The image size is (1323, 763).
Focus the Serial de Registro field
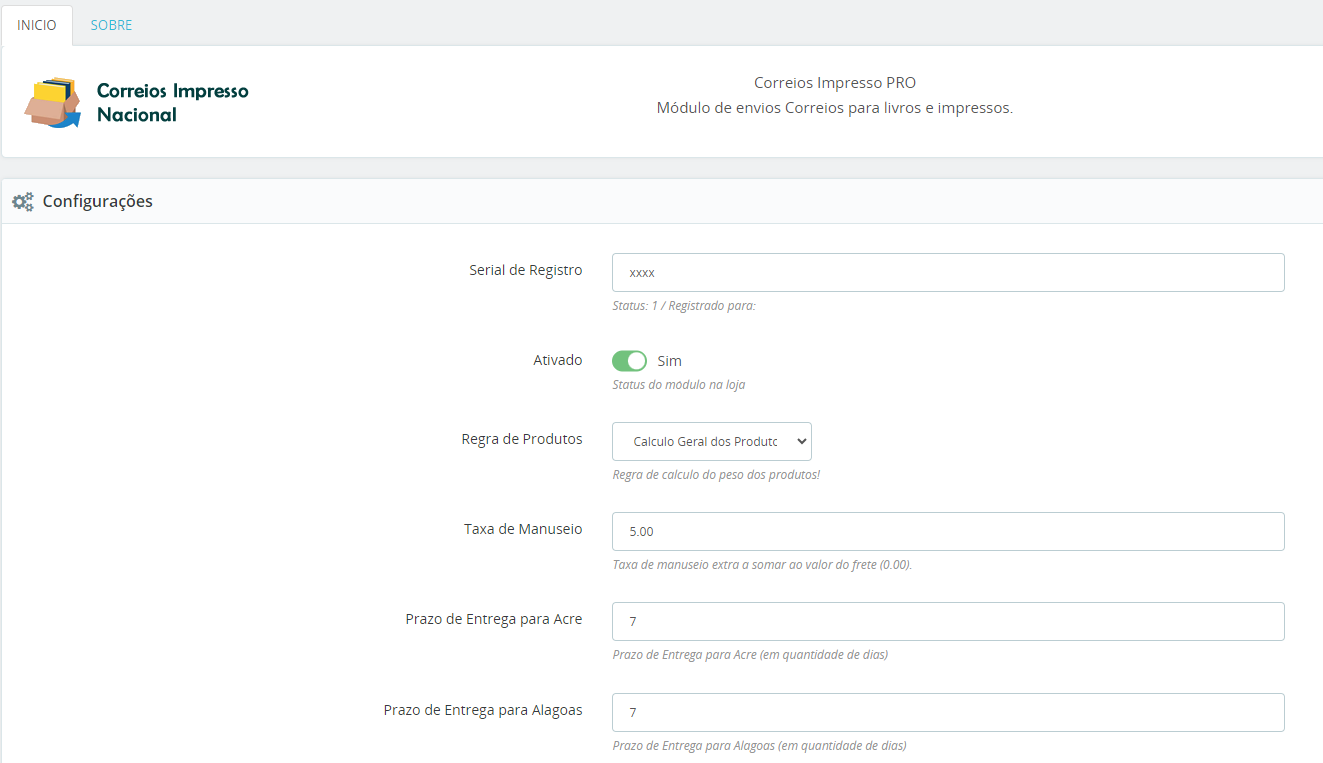point(948,272)
